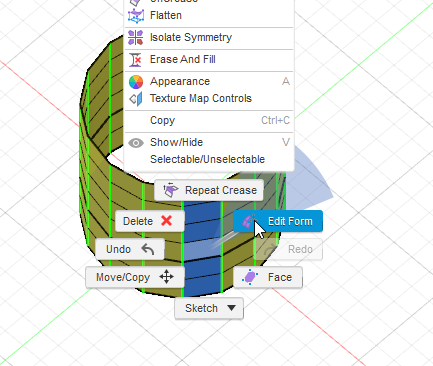Click the Face selection icon
433x366 pixels.
pos(250,277)
